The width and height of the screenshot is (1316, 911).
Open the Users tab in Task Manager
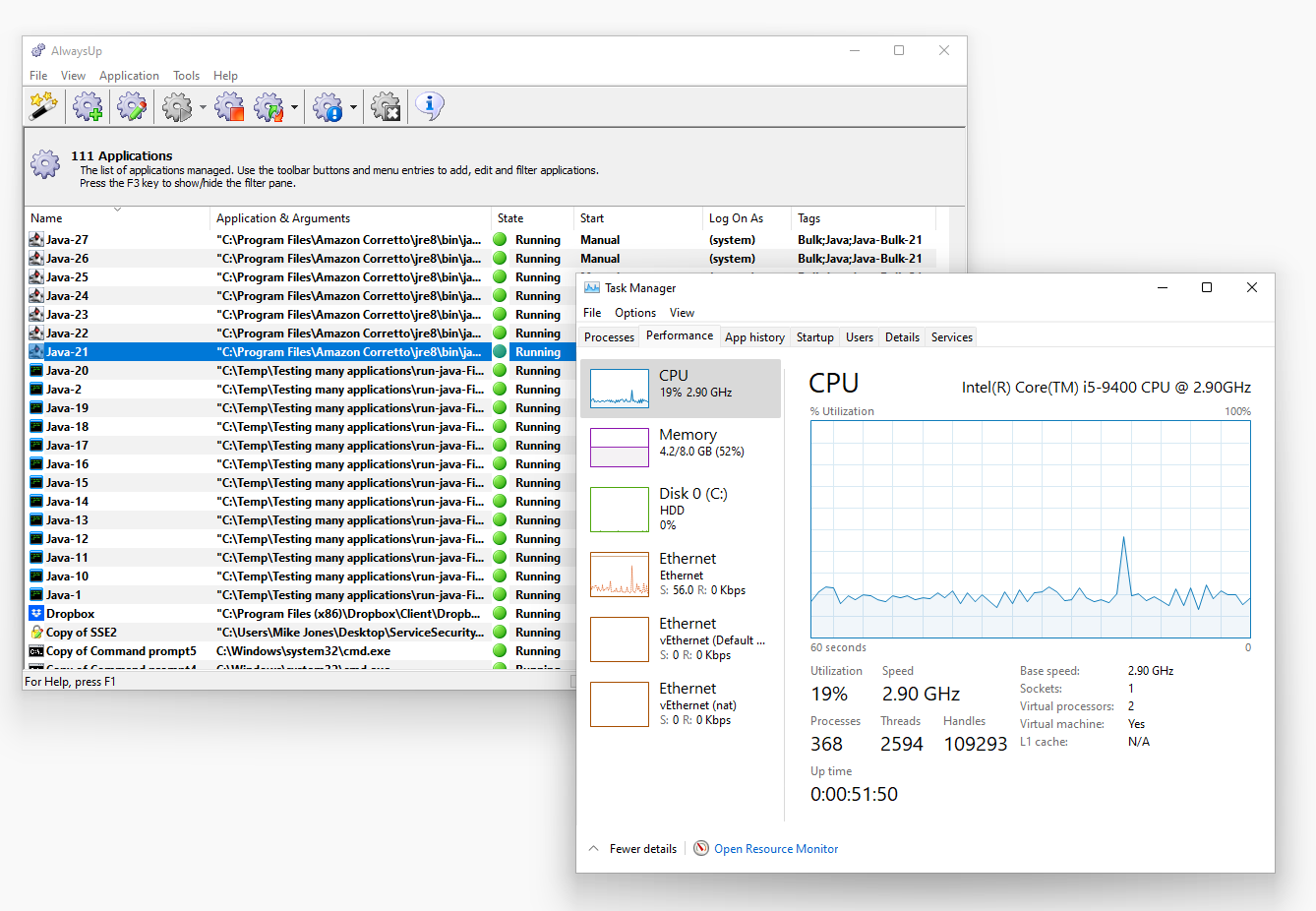click(x=860, y=337)
